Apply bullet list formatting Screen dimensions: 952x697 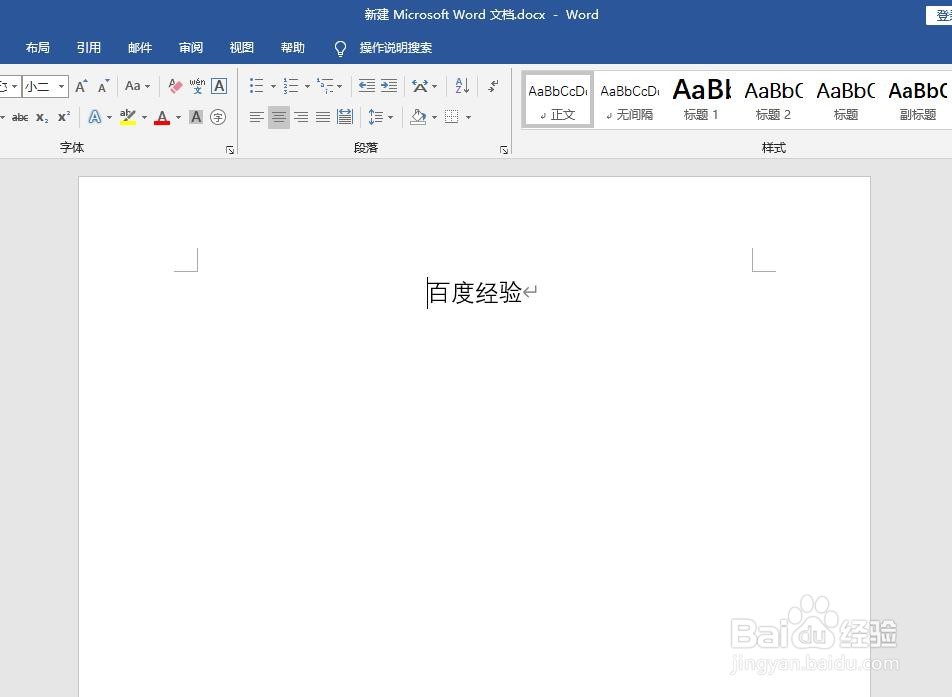tap(257, 86)
